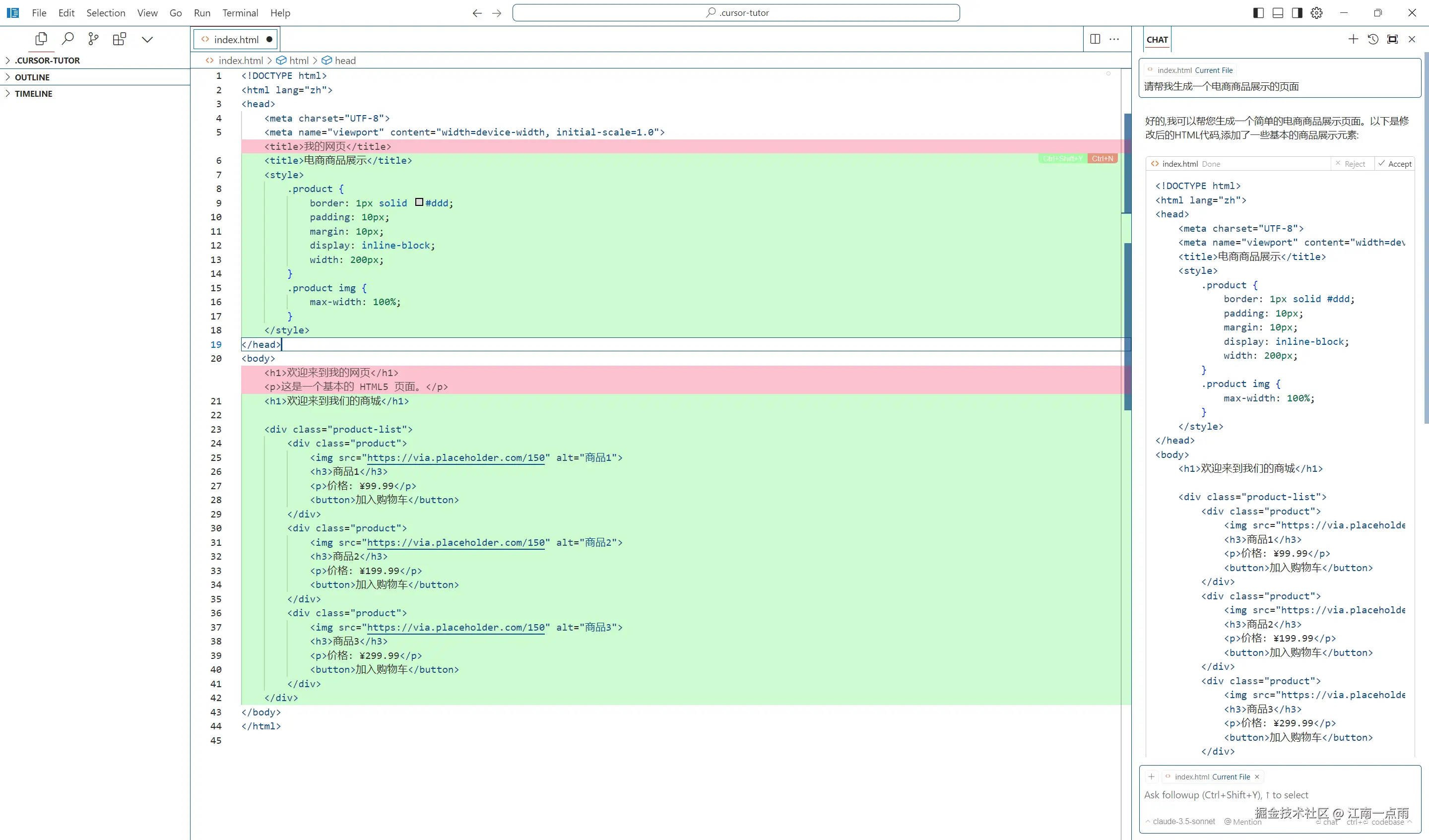This screenshot has width=1429, height=840.
Task: Show previous chats history
Action: coord(1373,39)
